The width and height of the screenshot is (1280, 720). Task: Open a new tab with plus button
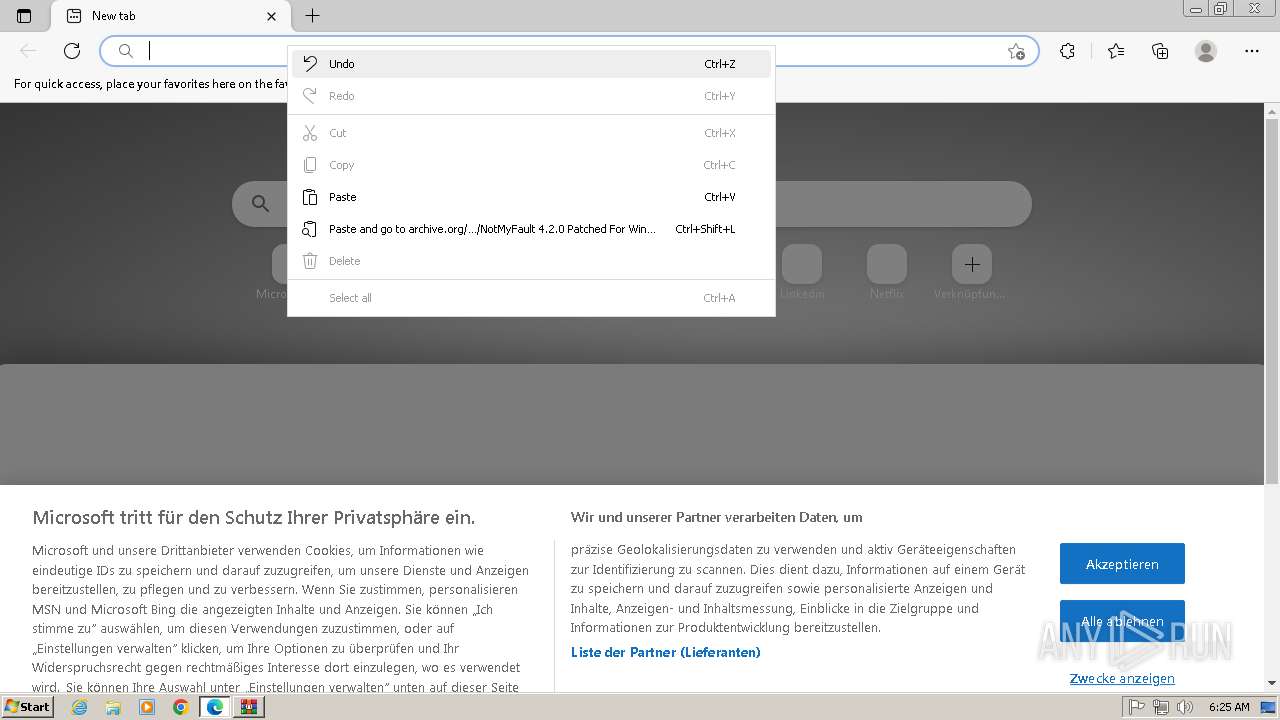312,16
